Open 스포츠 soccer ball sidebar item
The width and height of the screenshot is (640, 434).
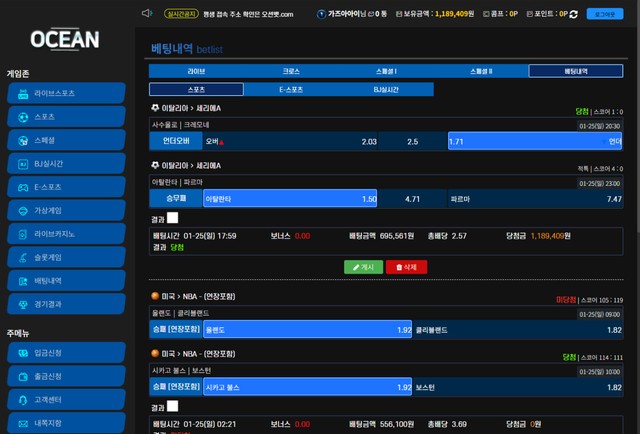pyautogui.click(x=66, y=117)
